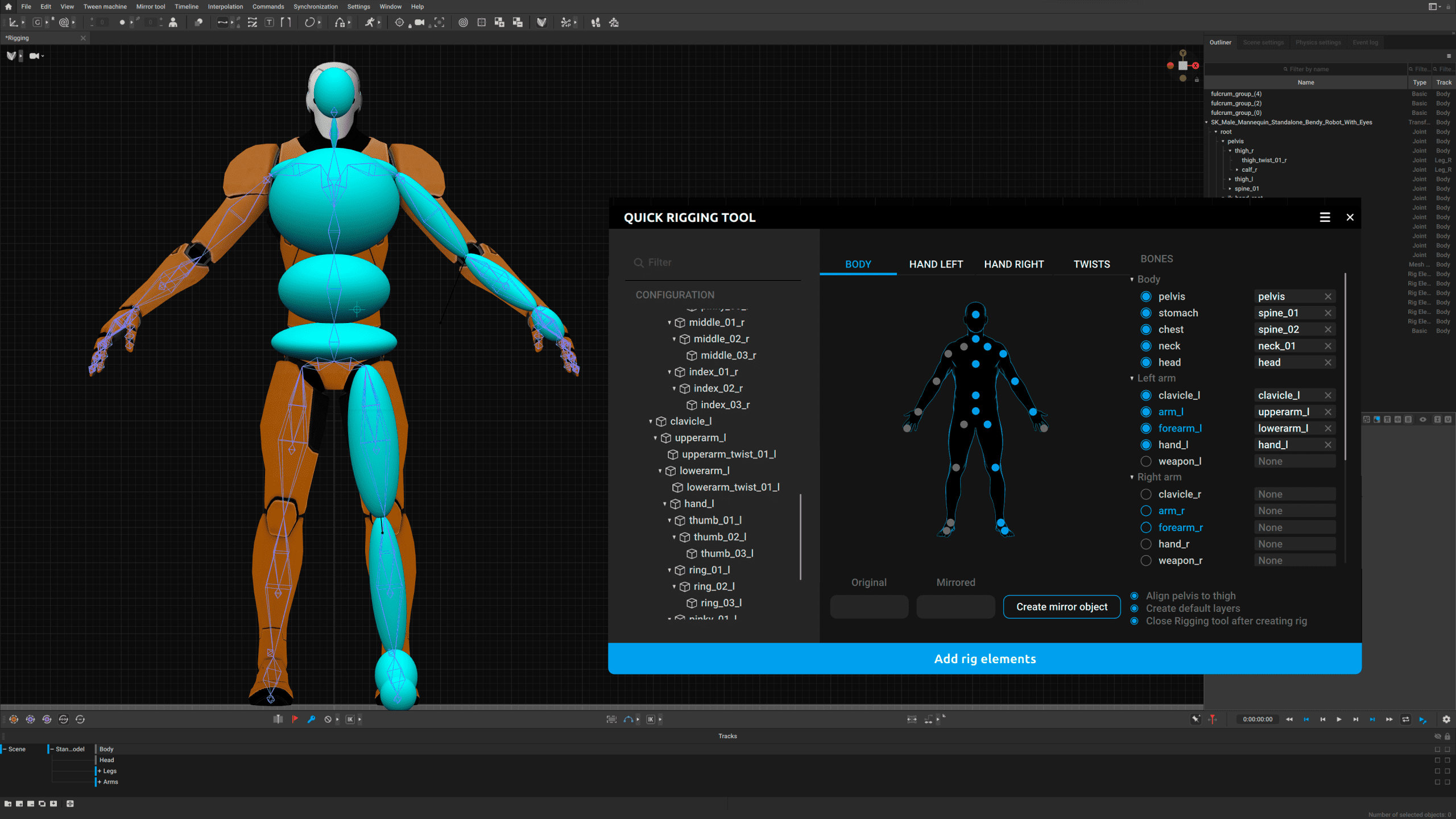Switch to the HAND LEFT tab

pyautogui.click(x=936, y=264)
